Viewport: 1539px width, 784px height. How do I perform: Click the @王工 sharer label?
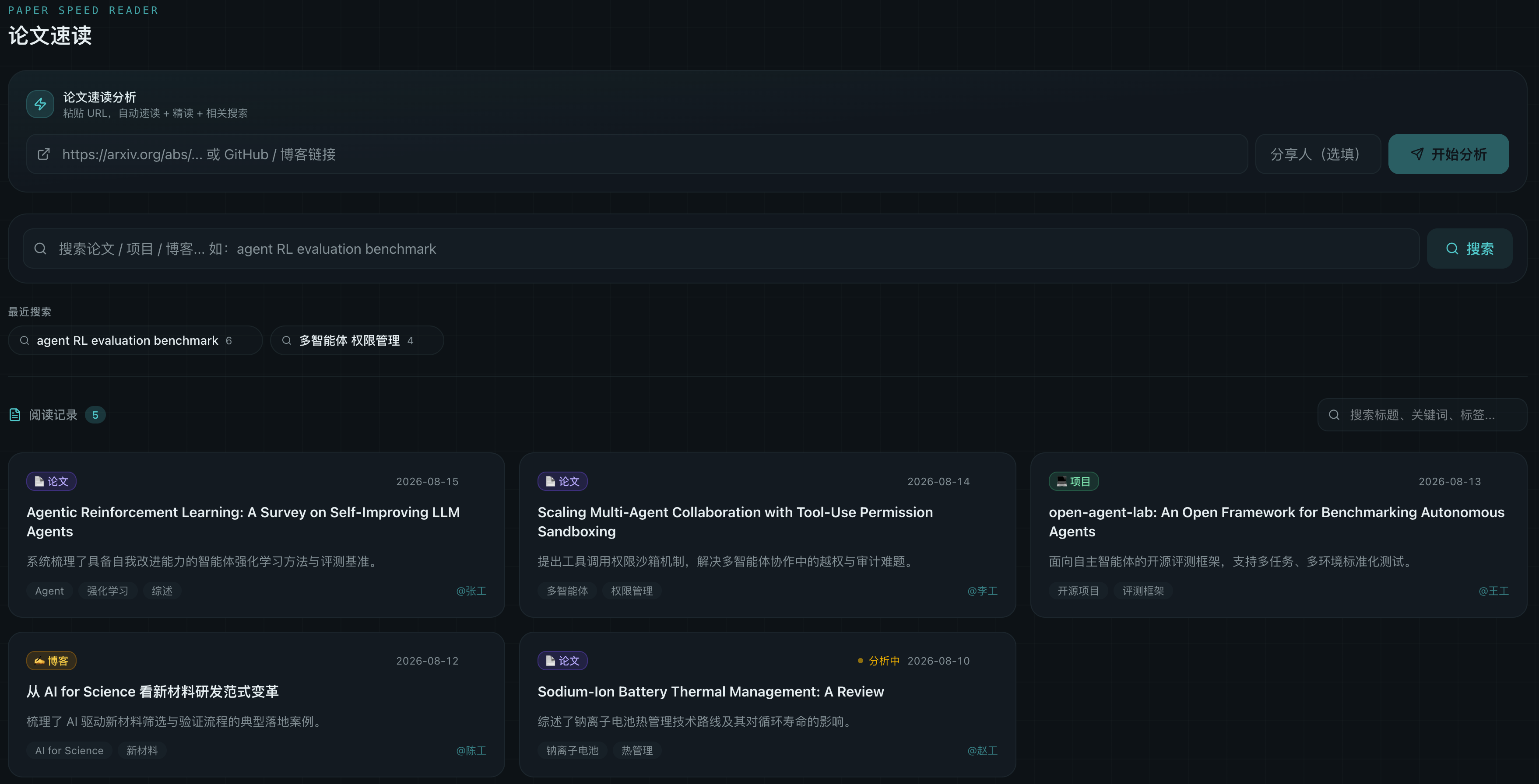tap(1493, 591)
